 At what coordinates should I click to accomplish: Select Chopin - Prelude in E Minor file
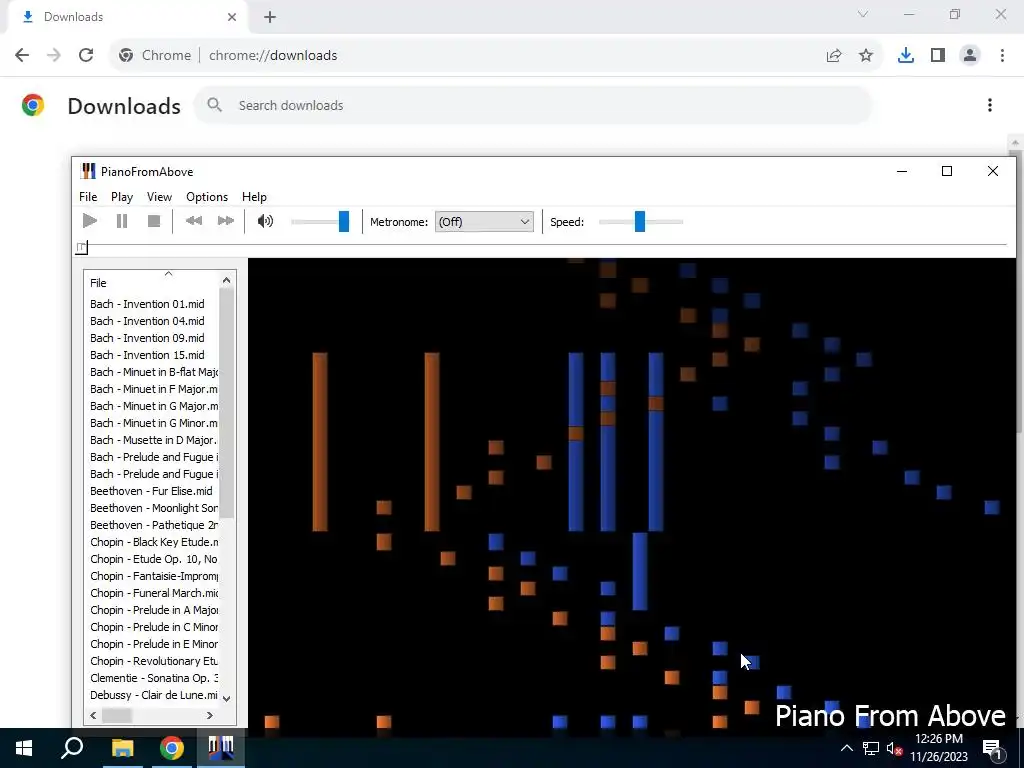(152, 643)
